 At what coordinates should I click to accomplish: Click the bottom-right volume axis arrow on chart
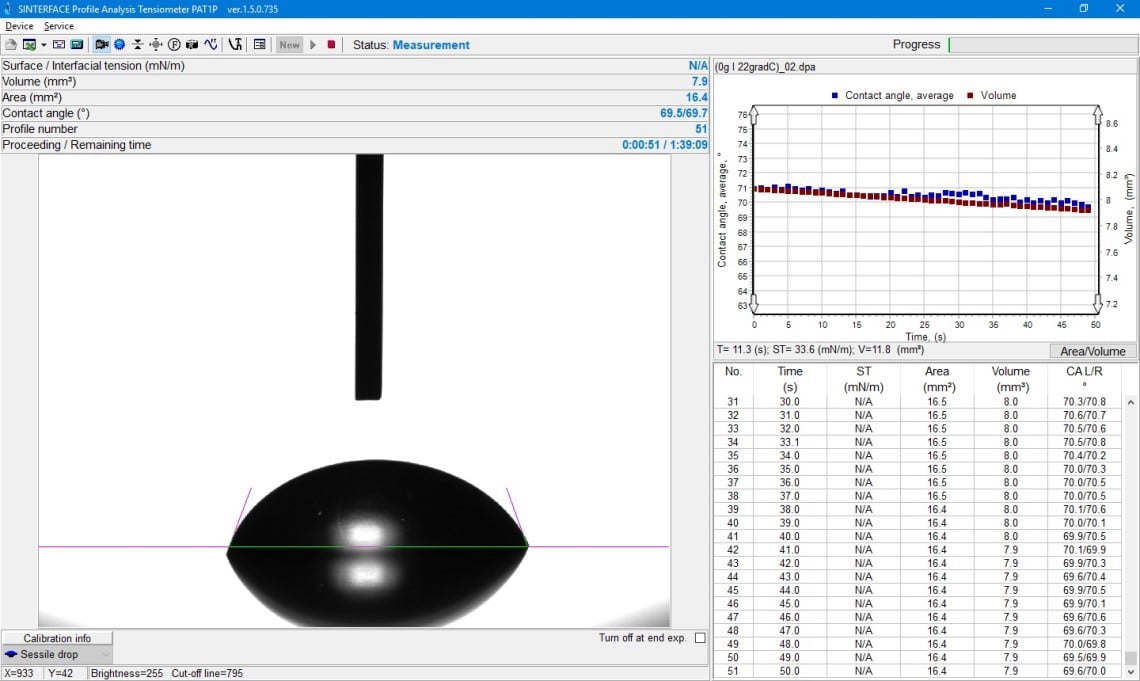[x=1098, y=303]
